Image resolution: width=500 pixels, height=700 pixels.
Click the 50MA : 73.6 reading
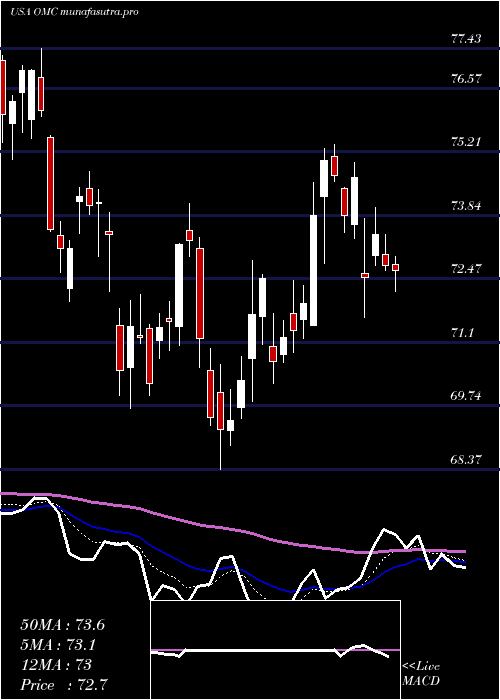click(x=63, y=625)
